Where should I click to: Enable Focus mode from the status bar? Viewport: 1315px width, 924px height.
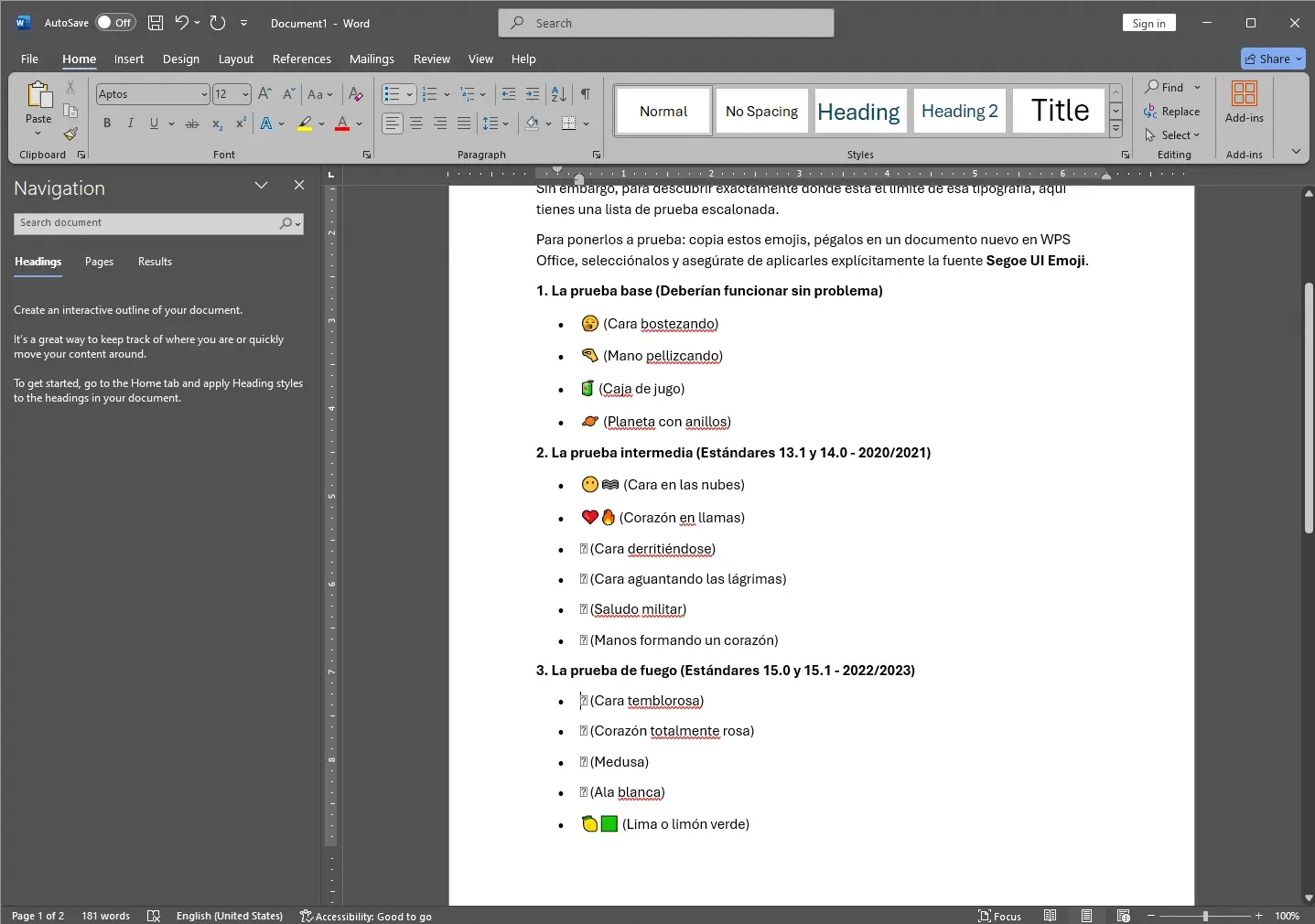[999, 916]
